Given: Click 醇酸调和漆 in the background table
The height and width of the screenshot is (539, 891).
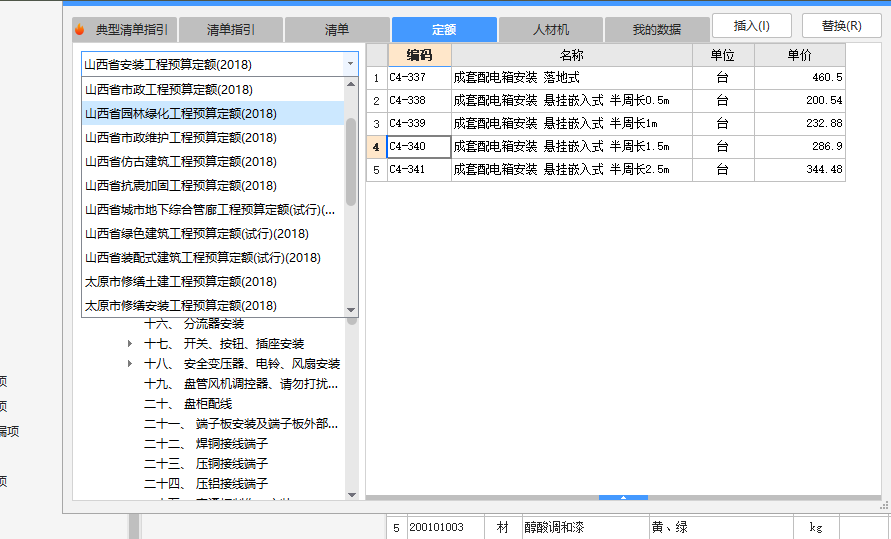Looking at the screenshot, I should (586, 527).
